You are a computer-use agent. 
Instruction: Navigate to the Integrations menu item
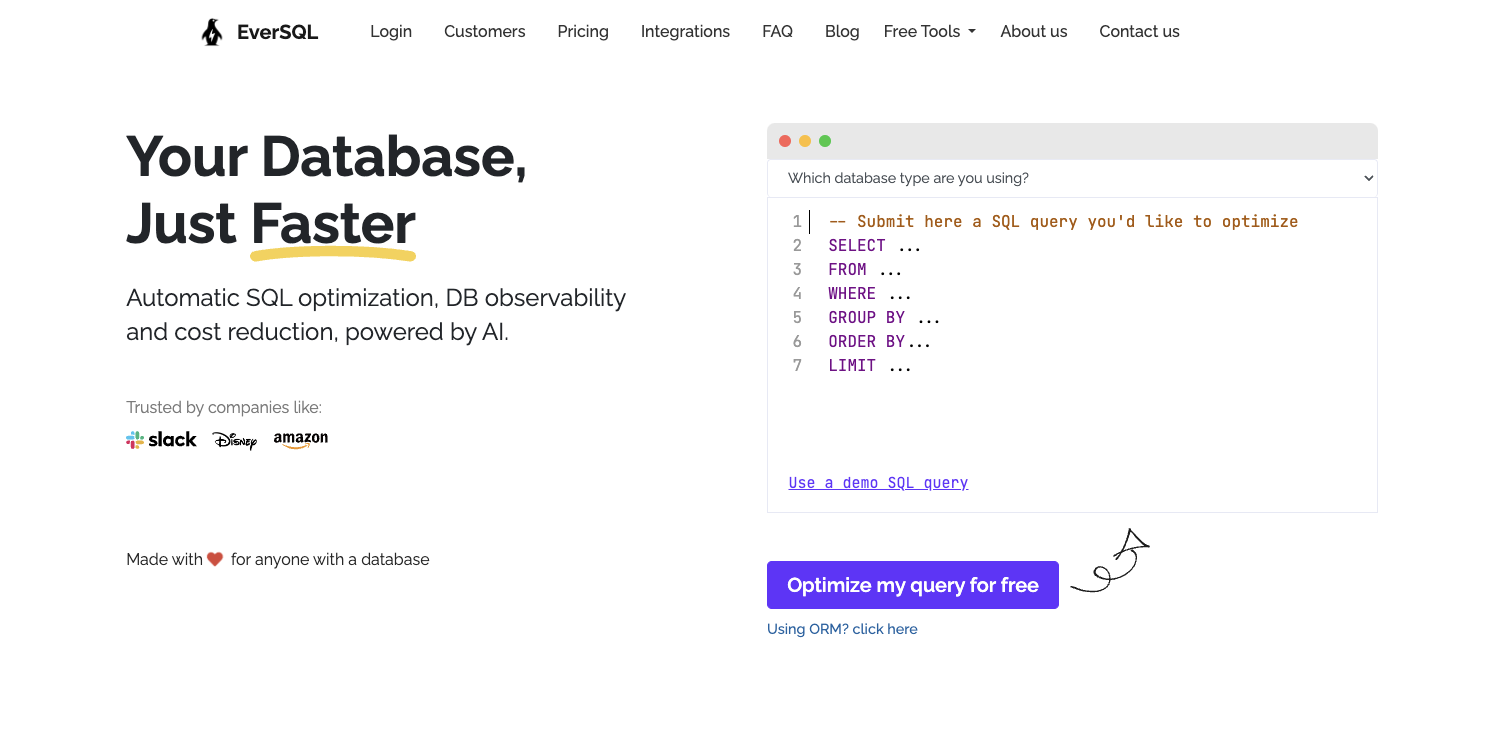(x=685, y=31)
